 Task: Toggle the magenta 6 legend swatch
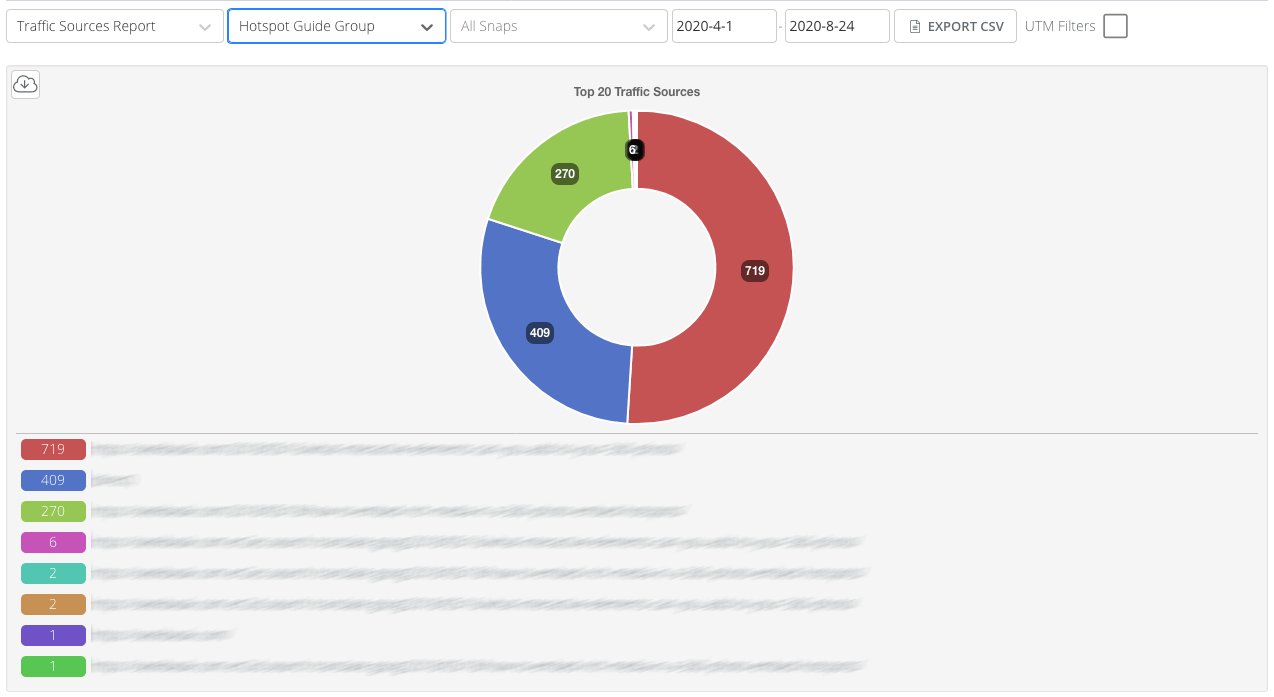(x=53, y=542)
